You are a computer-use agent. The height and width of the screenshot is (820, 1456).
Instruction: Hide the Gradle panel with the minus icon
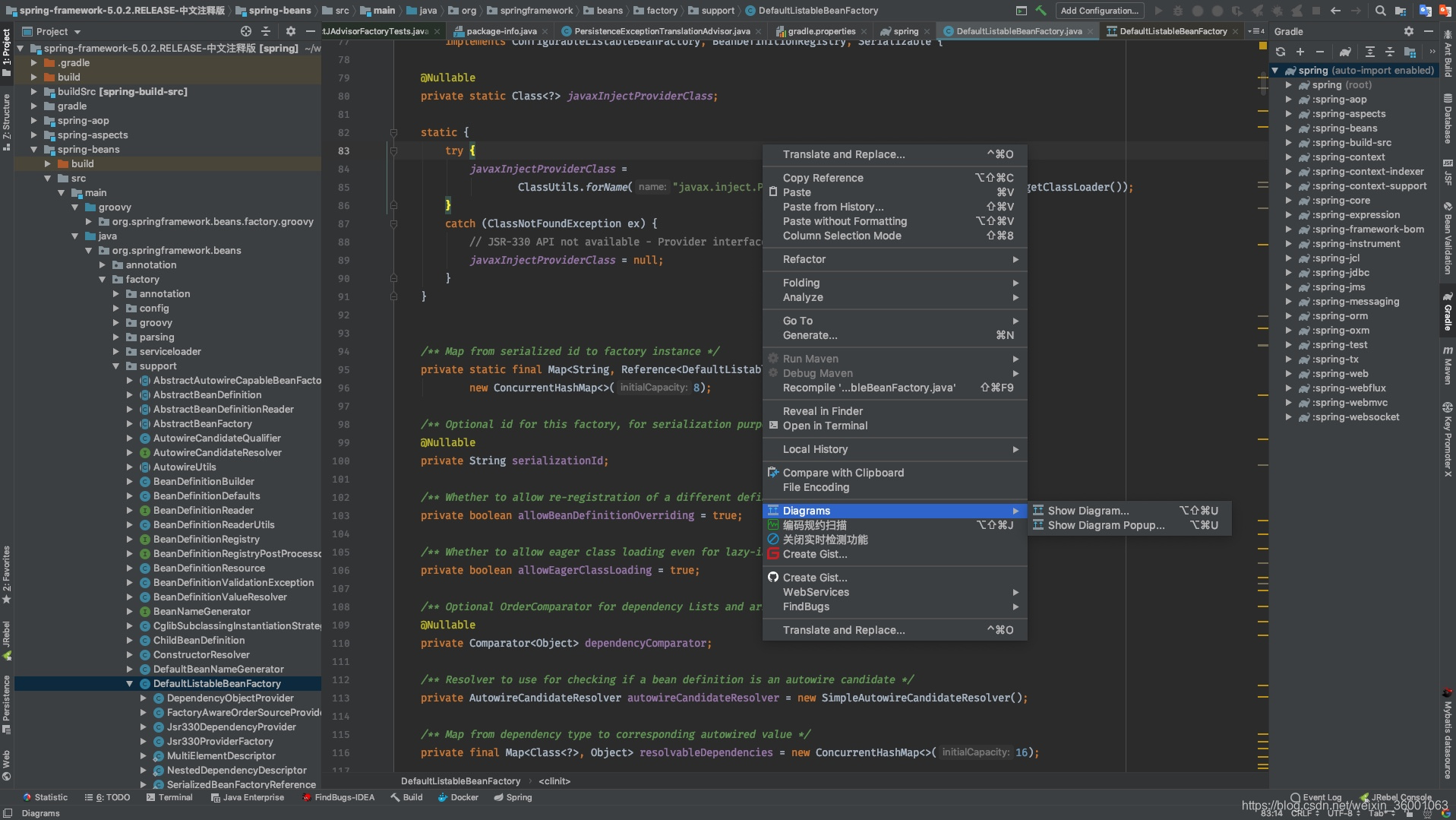[1429, 31]
